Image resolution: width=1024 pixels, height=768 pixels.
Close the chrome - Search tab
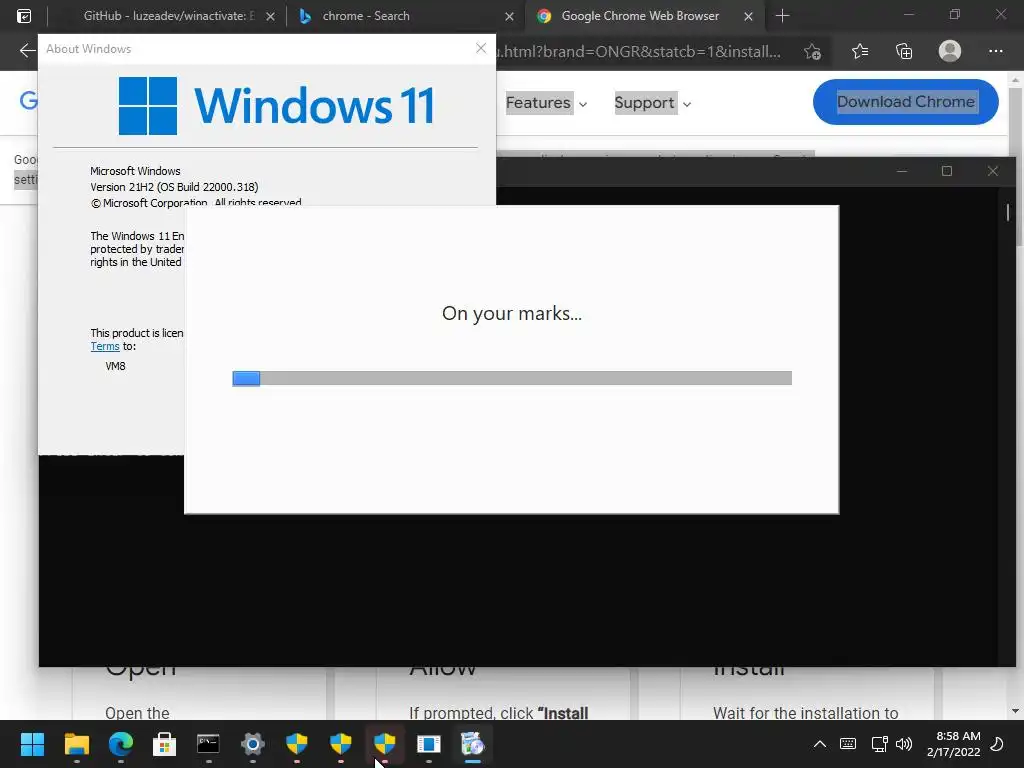tap(509, 16)
